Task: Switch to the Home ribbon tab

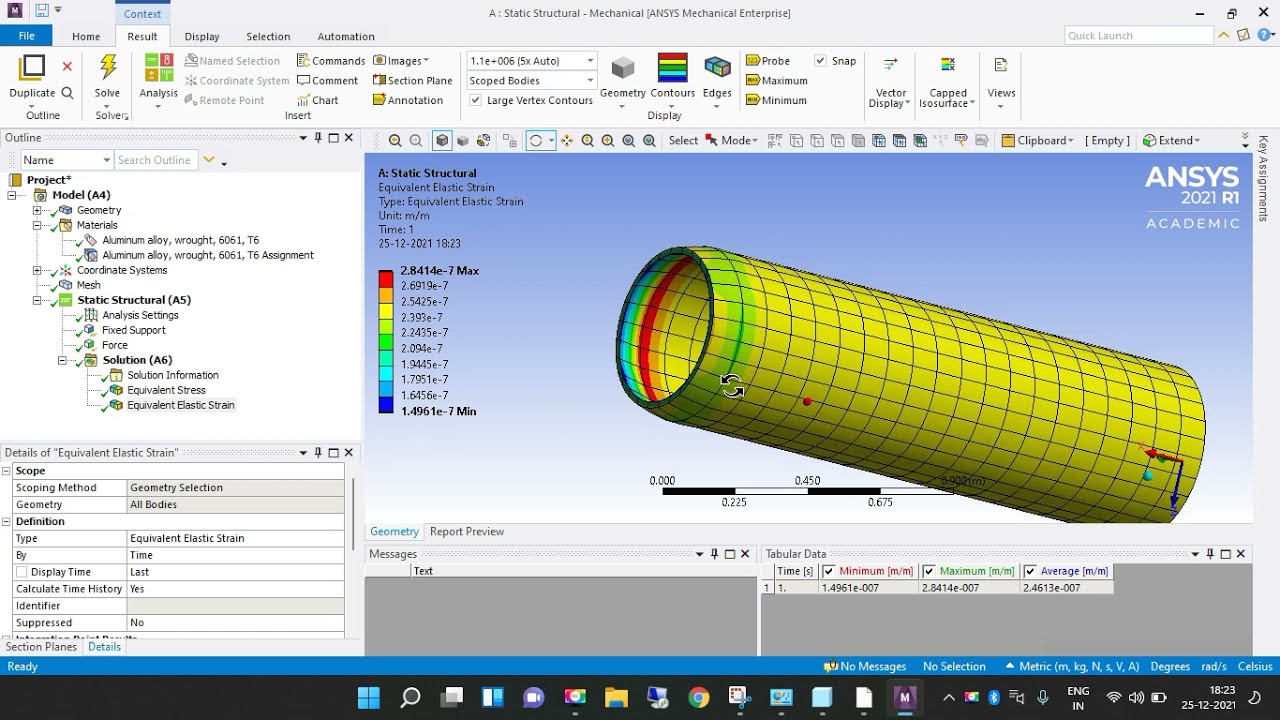Action: [x=86, y=37]
